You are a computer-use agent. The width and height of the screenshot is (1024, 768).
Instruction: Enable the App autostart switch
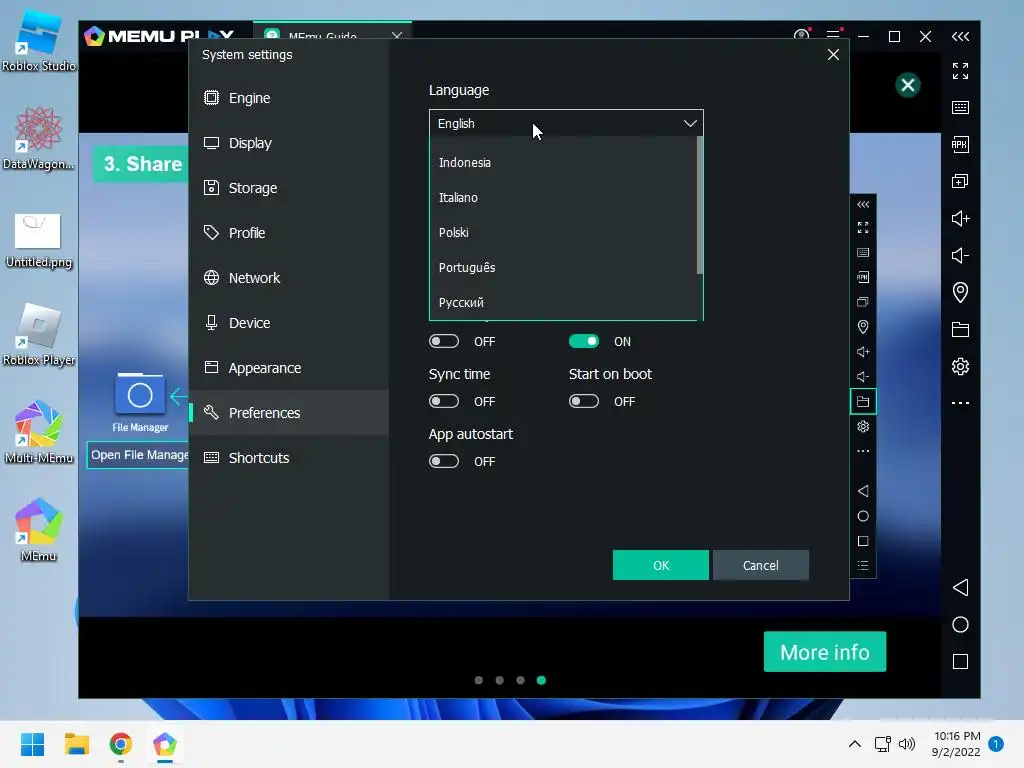click(444, 461)
